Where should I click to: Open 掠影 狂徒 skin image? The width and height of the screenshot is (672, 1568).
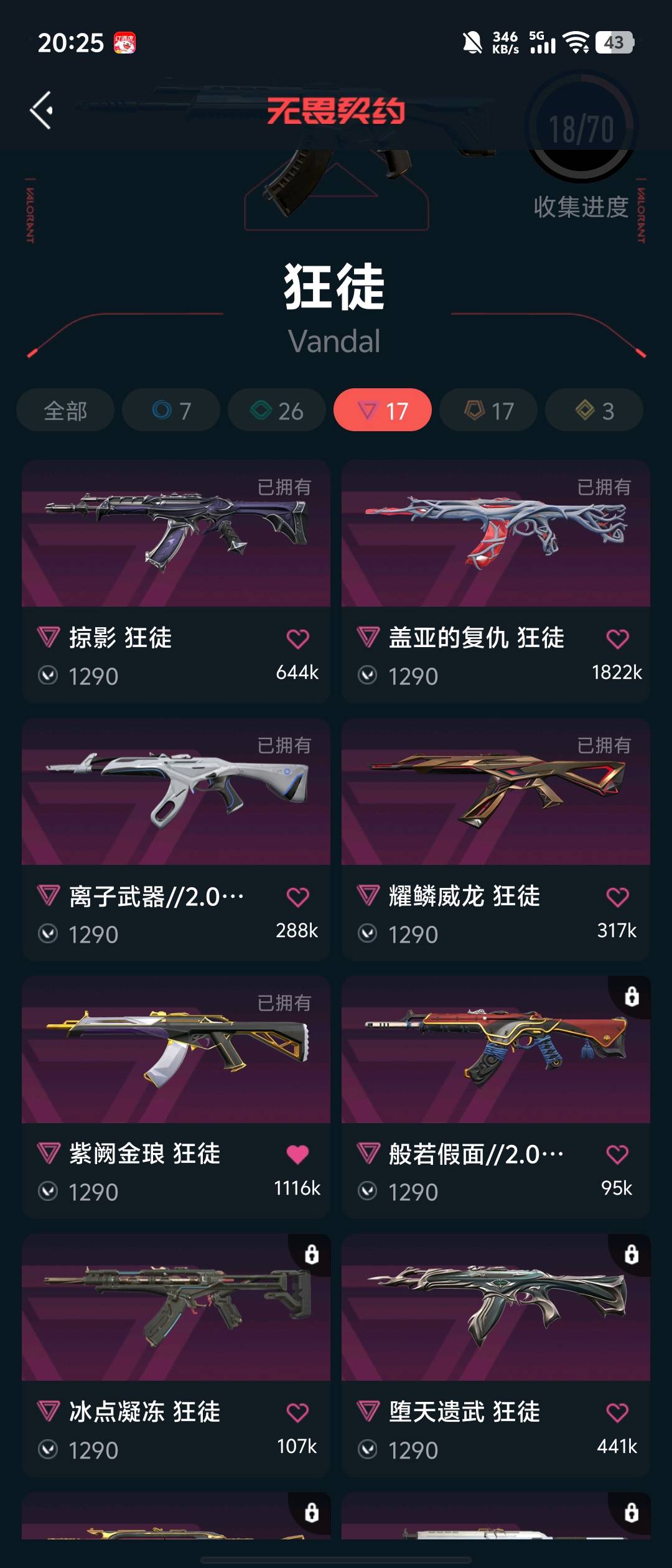176,533
